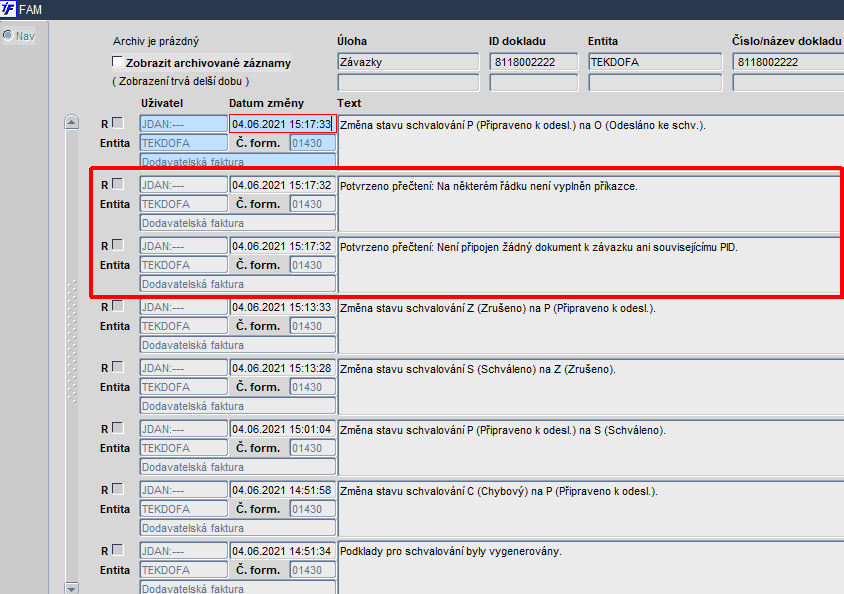
Task: Click ID dokladu field with 8118002222
Action: [x=533, y=62]
